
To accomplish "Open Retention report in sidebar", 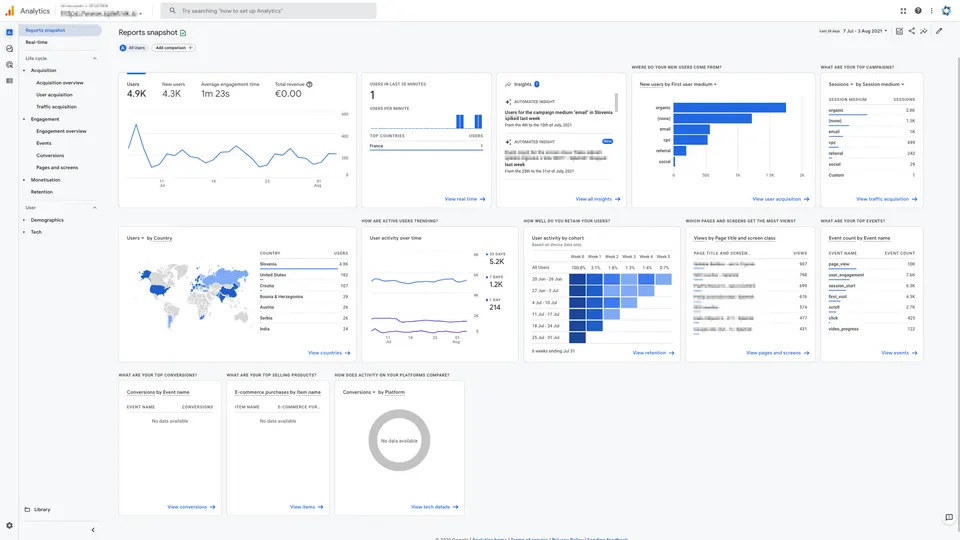I will click(42, 192).
